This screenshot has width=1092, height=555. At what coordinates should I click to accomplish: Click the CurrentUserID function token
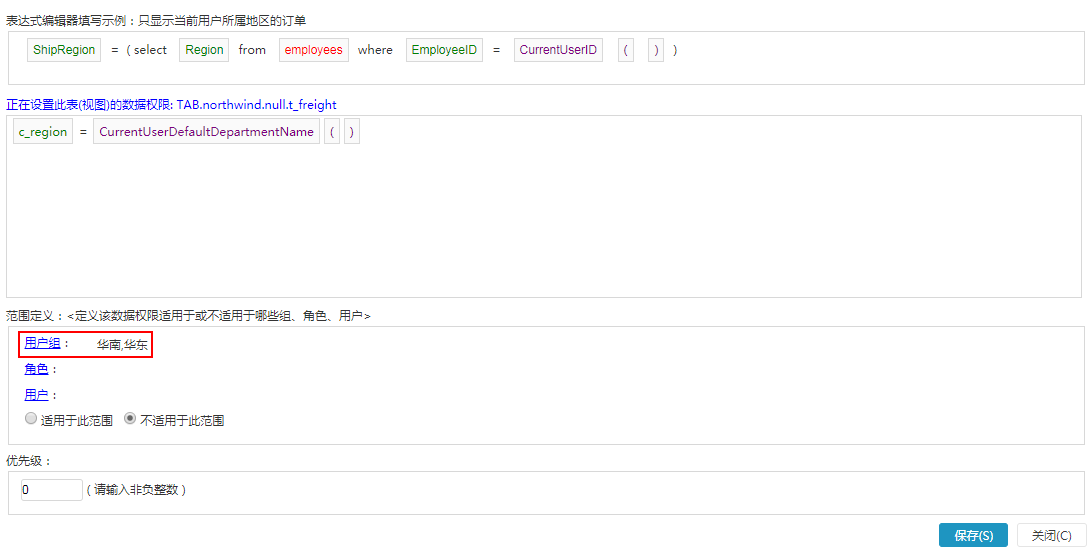(x=558, y=50)
